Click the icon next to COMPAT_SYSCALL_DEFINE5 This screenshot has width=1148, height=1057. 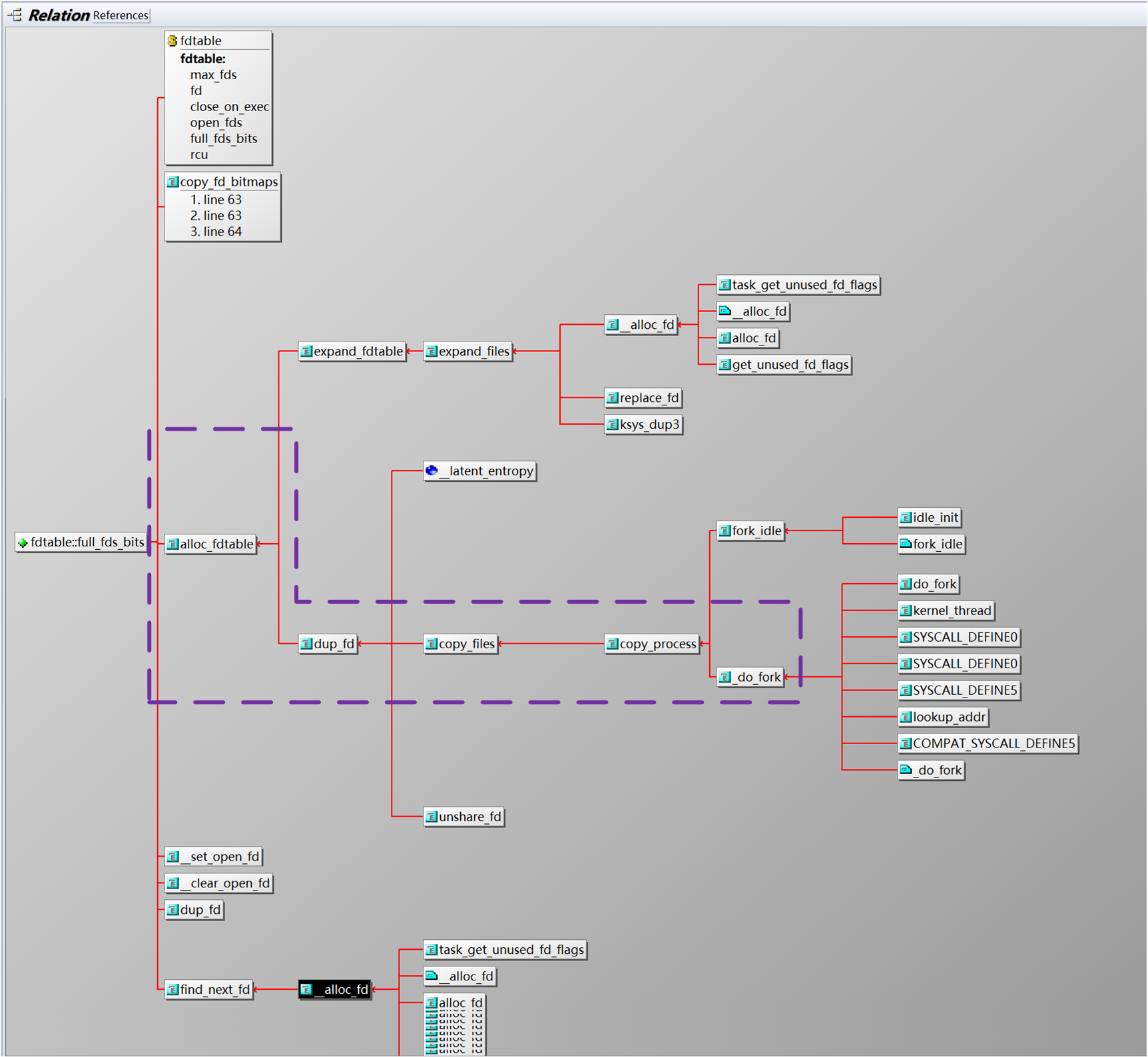coord(906,743)
